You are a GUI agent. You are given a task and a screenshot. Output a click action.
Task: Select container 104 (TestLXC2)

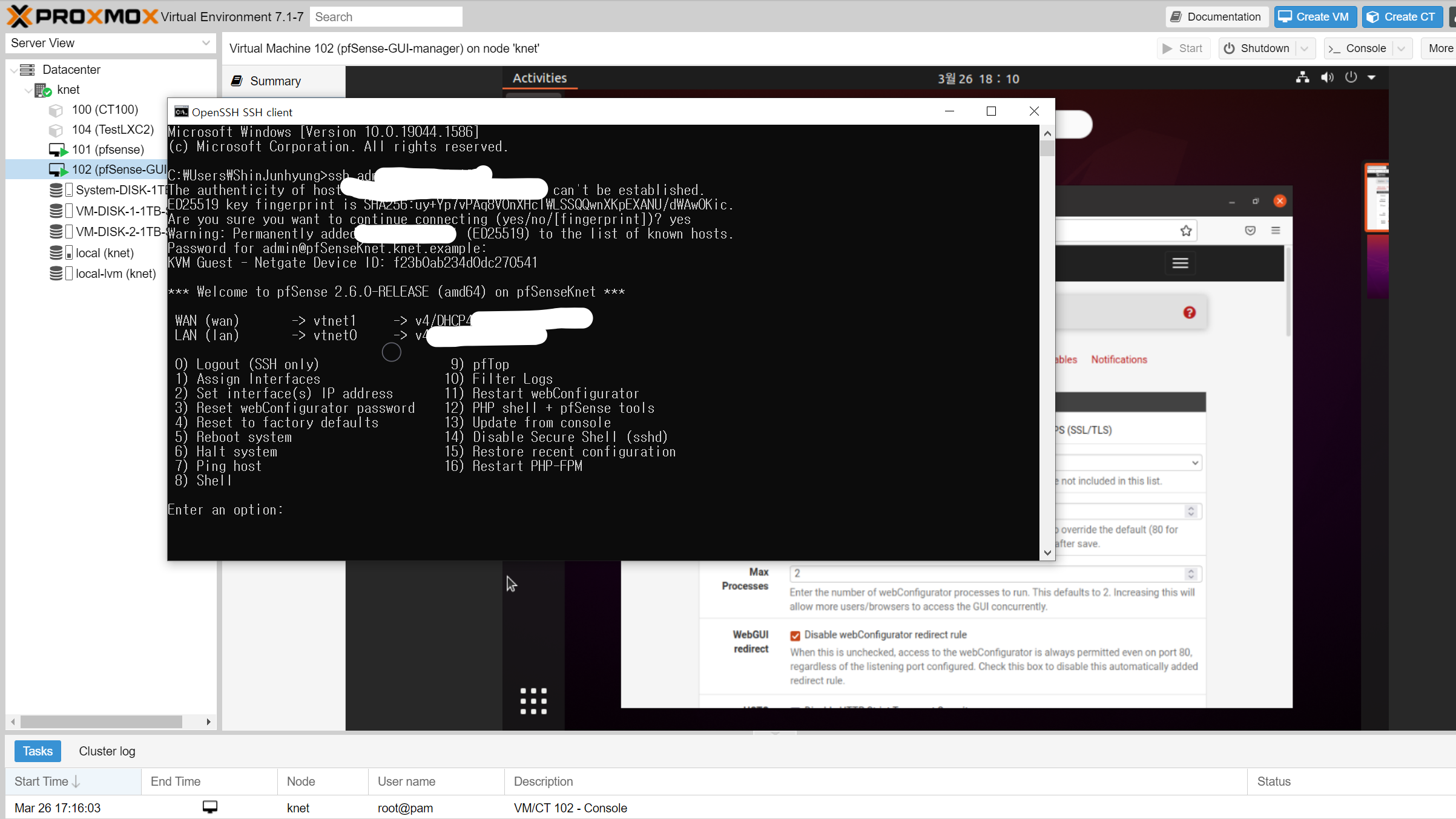(113, 130)
